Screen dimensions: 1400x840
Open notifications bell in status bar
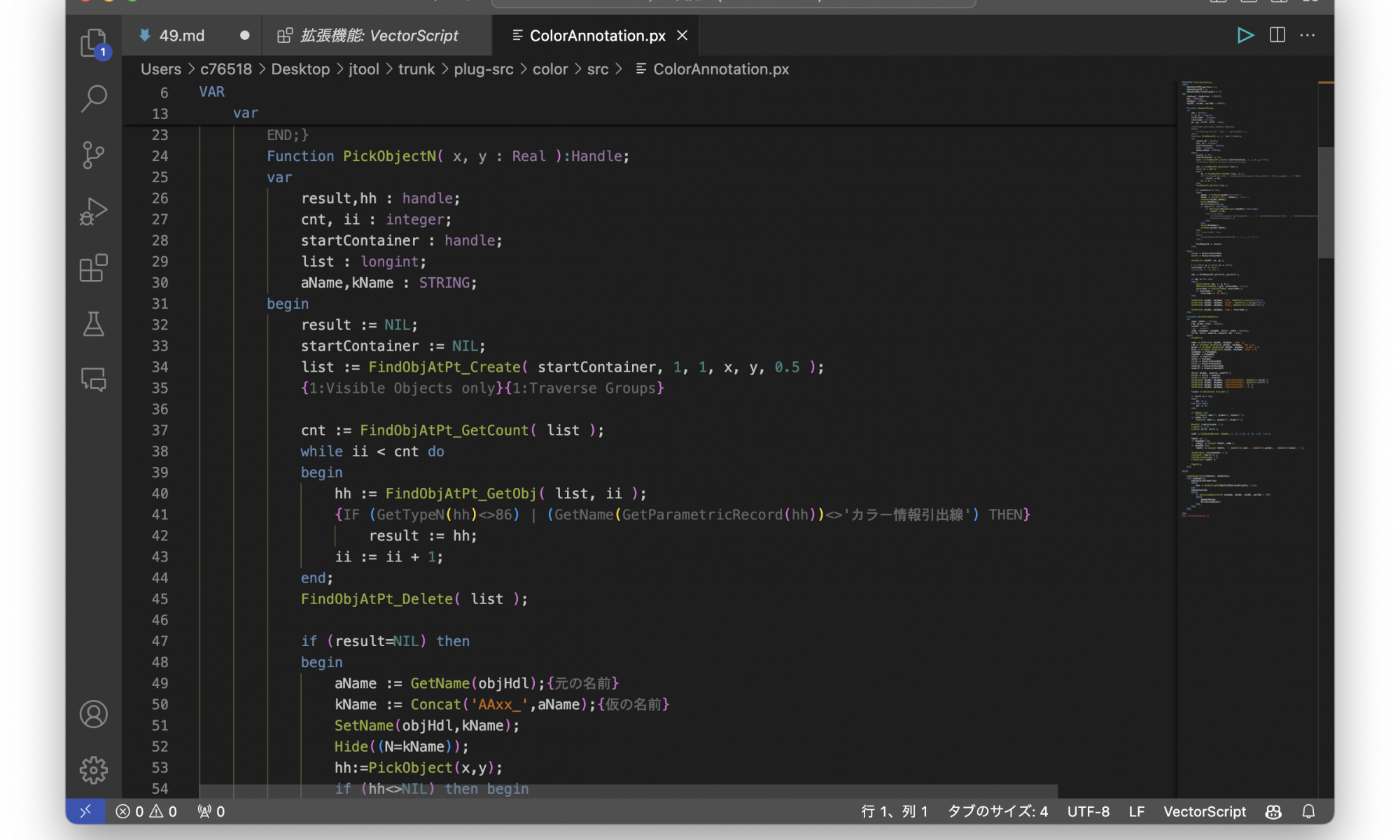pyautogui.click(x=1308, y=811)
